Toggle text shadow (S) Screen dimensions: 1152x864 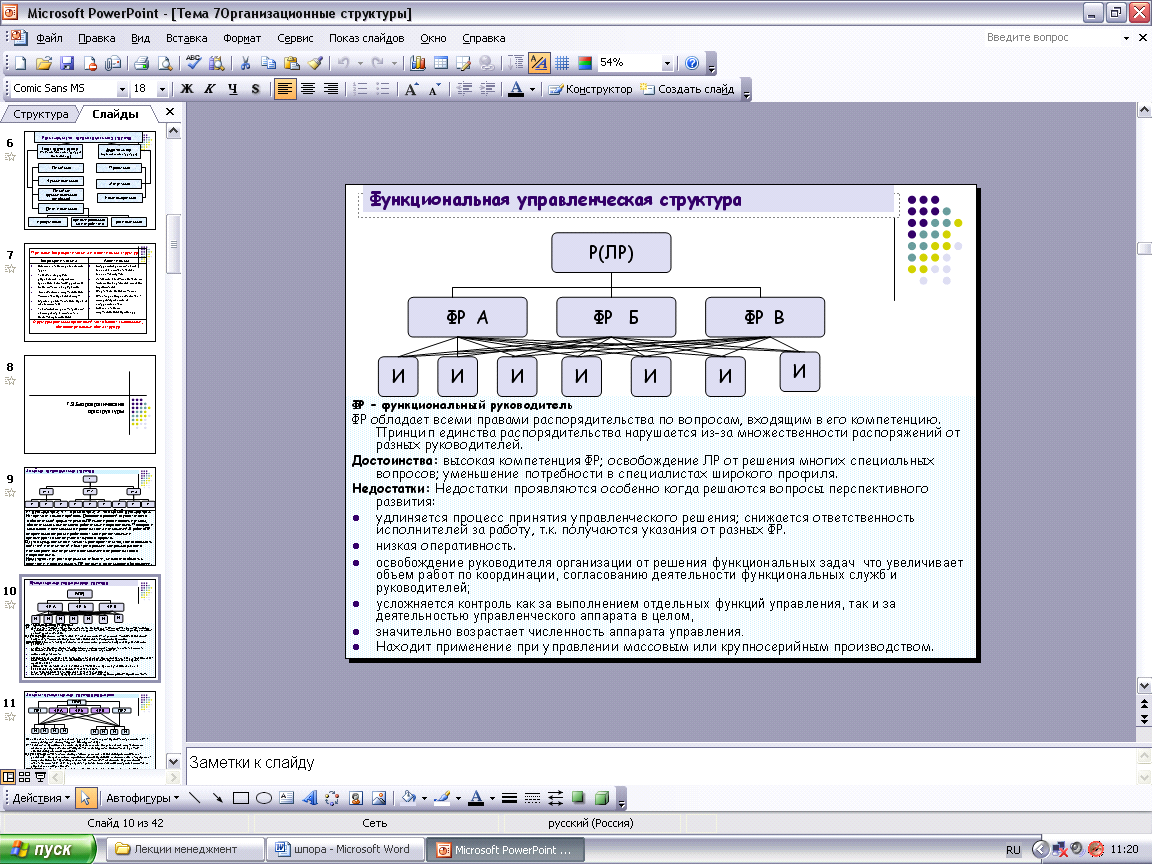[256, 89]
